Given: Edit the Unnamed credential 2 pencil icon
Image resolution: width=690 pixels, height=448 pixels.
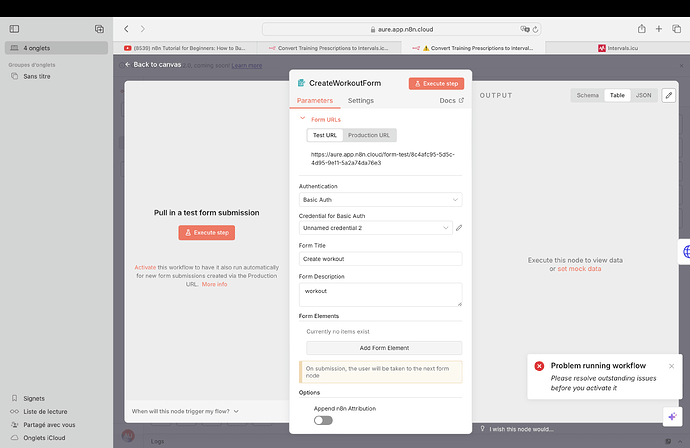Looking at the screenshot, I should coord(459,228).
